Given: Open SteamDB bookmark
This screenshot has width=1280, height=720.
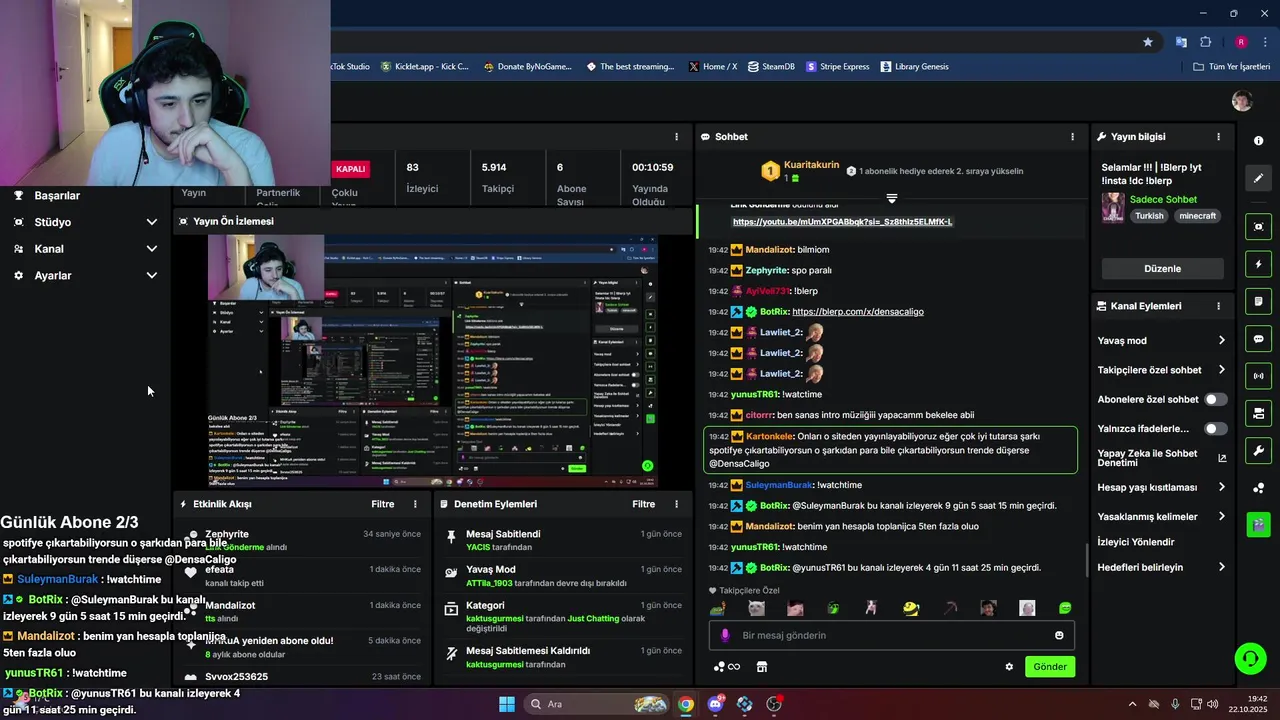Looking at the screenshot, I should (x=771, y=67).
